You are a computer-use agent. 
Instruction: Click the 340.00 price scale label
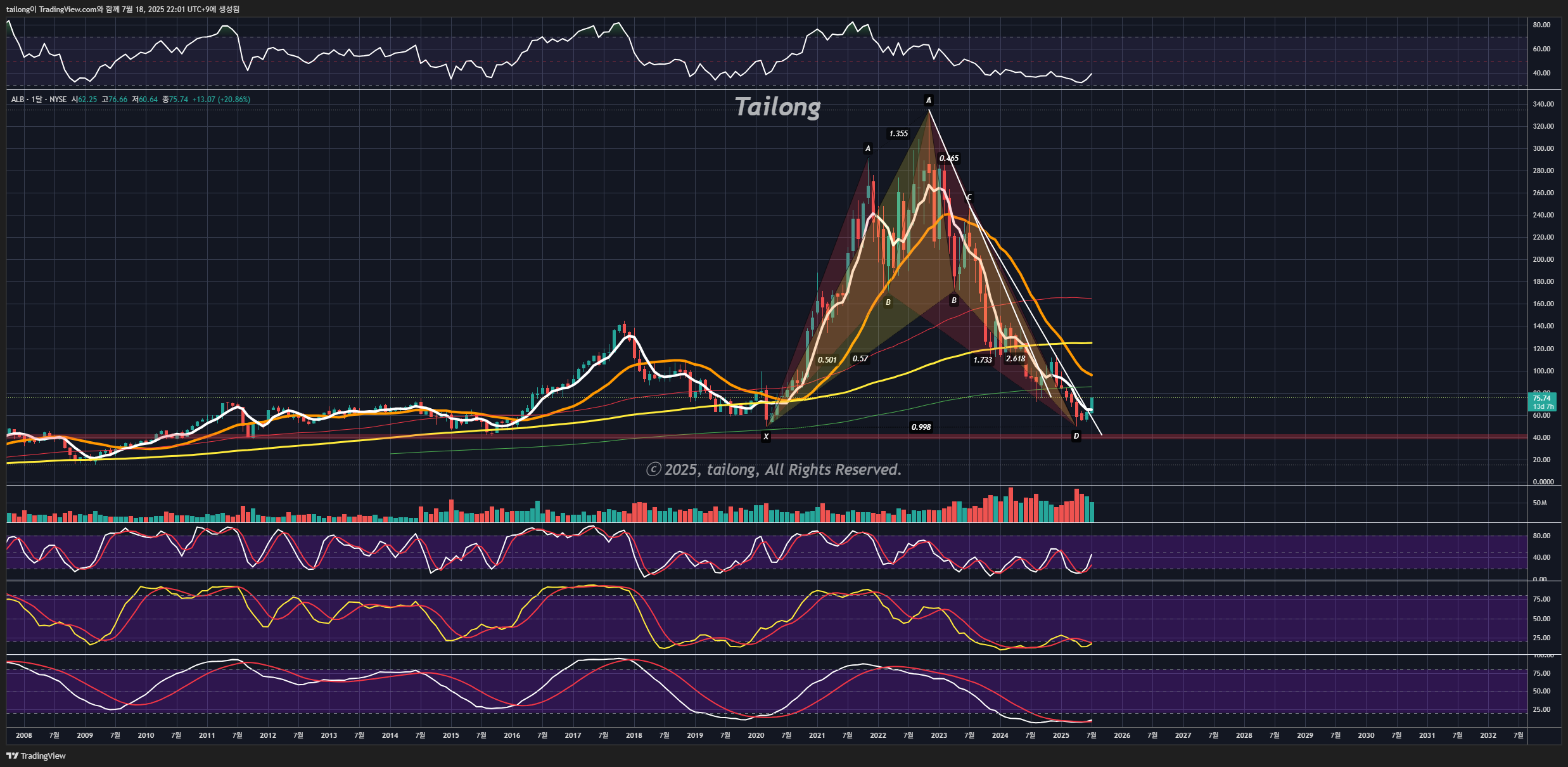(1543, 104)
